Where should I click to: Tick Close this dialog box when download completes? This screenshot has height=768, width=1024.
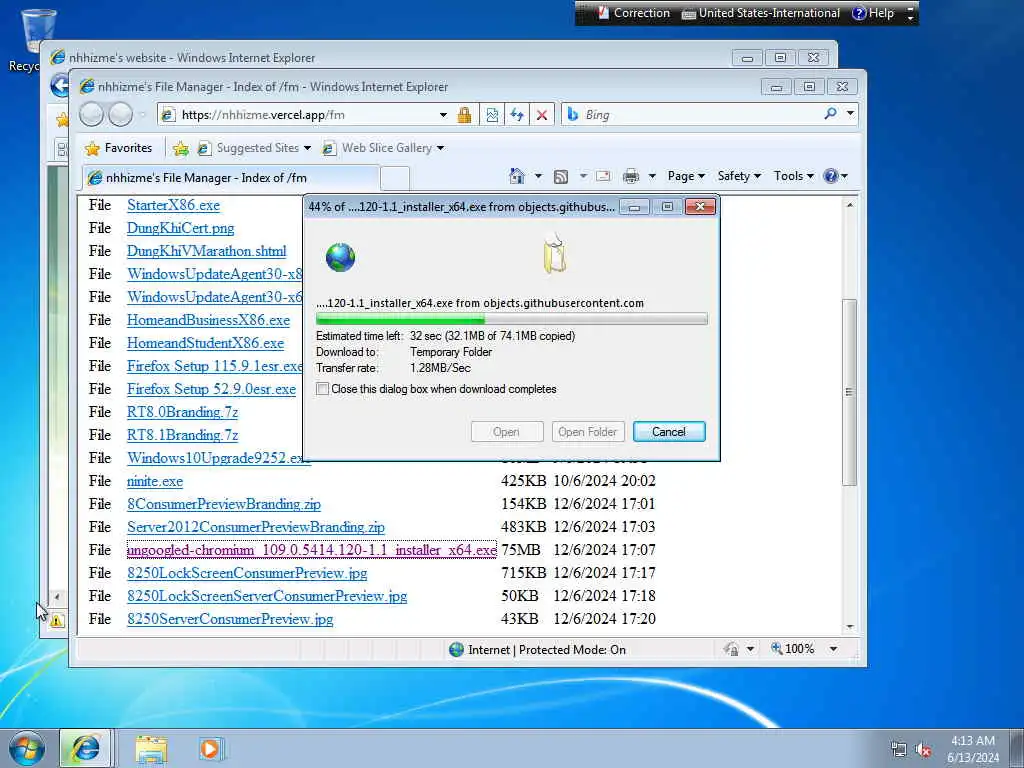(323, 389)
